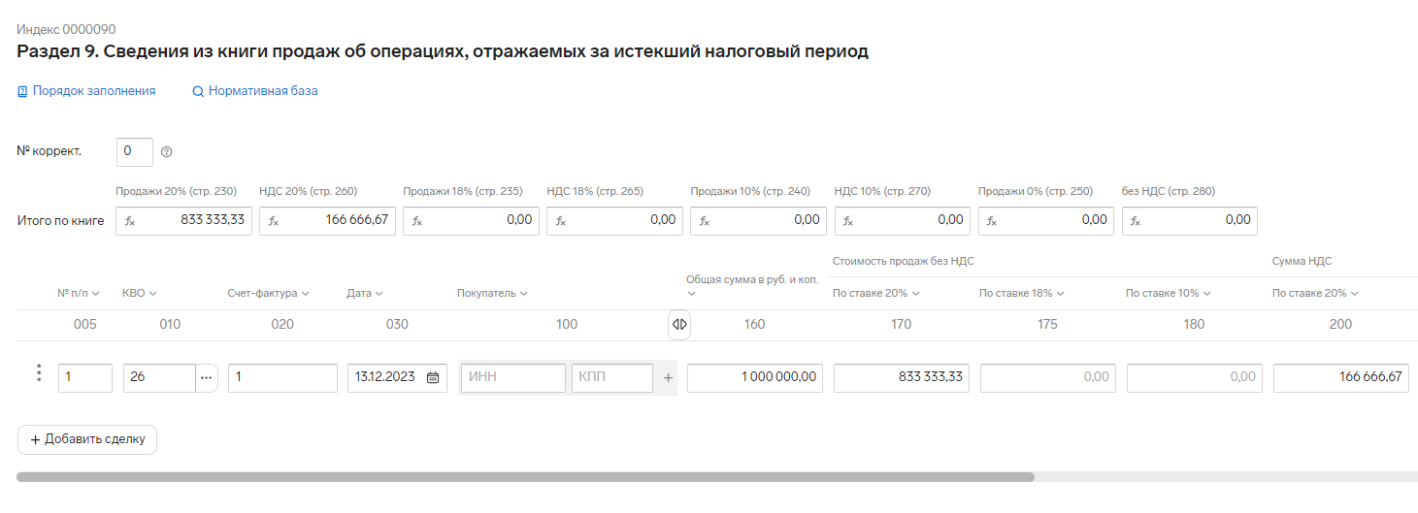
Task: Click column expand/collapse arrows icon
Action: pyautogui.click(x=680, y=324)
